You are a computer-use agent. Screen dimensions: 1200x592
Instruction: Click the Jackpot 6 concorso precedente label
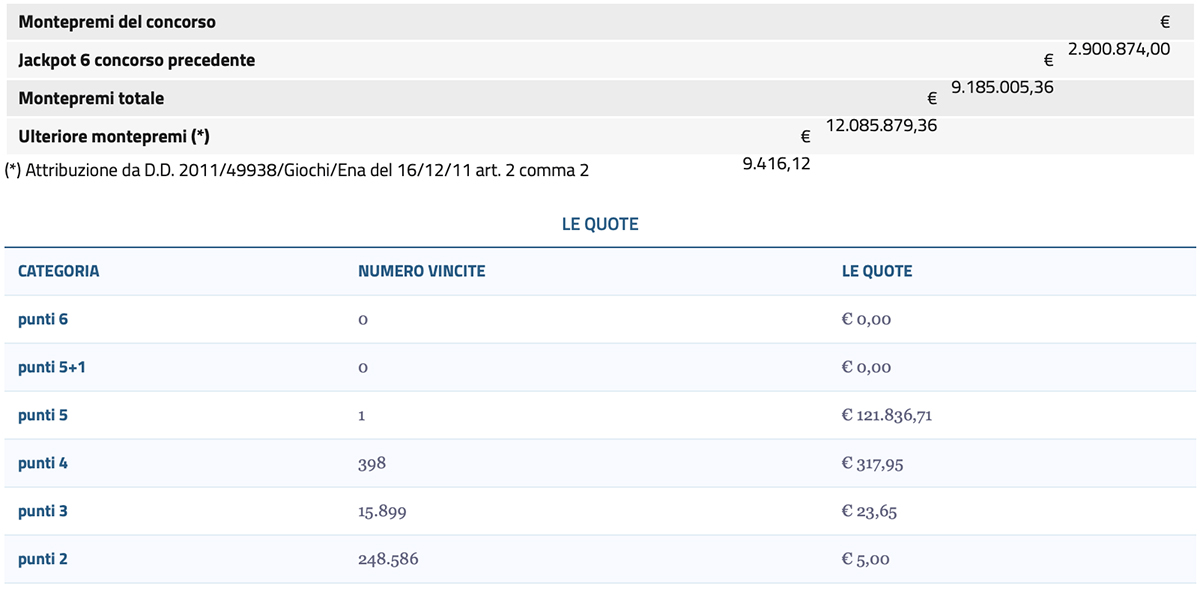pos(136,60)
